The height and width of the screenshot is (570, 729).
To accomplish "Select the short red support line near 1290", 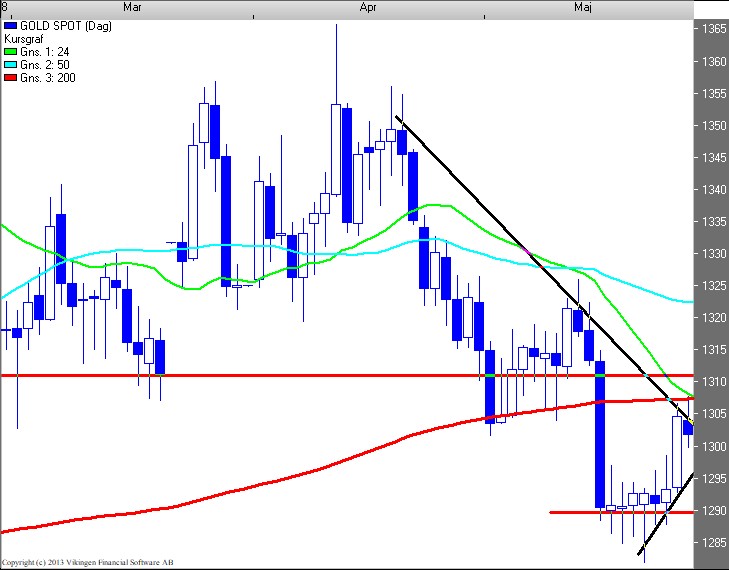I will [621, 512].
